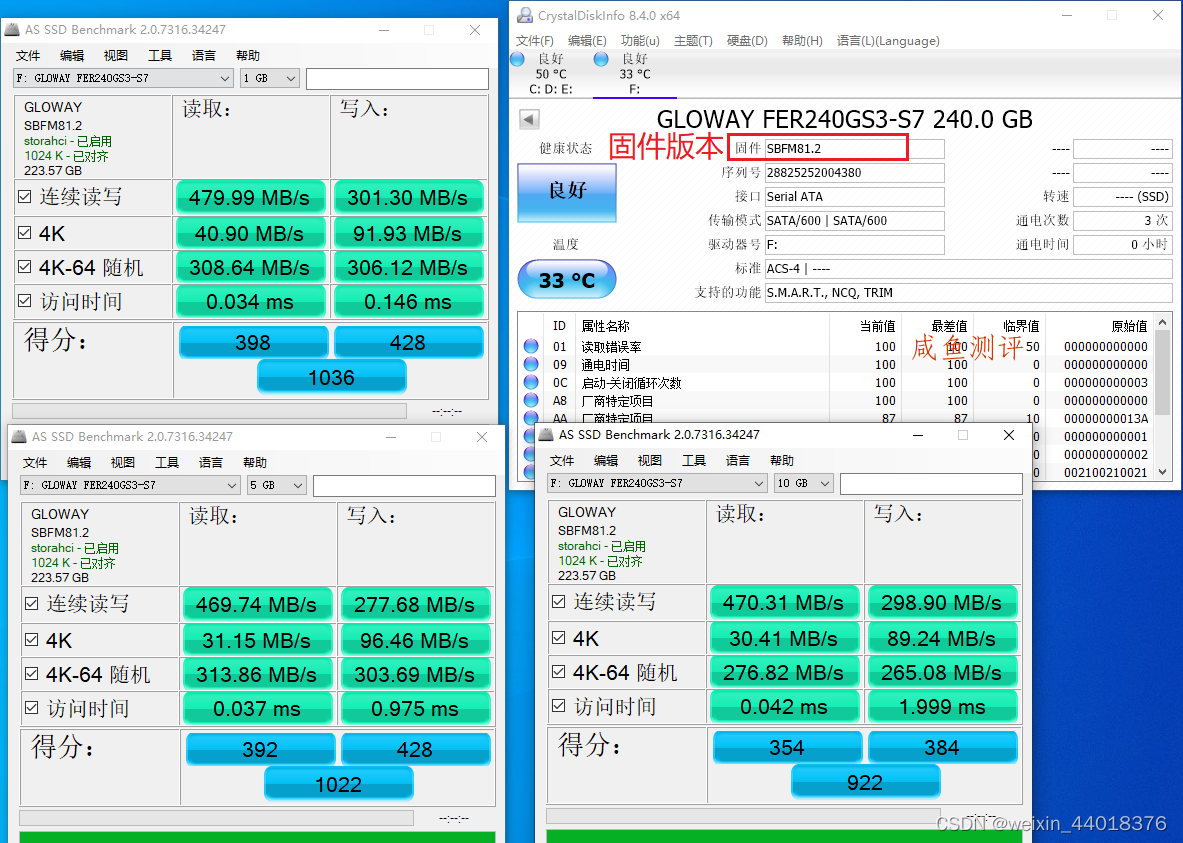1183x843 pixels.
Task: Click progress bar in the 10 GB benchmark window
Action: click(x=743, y=816)
